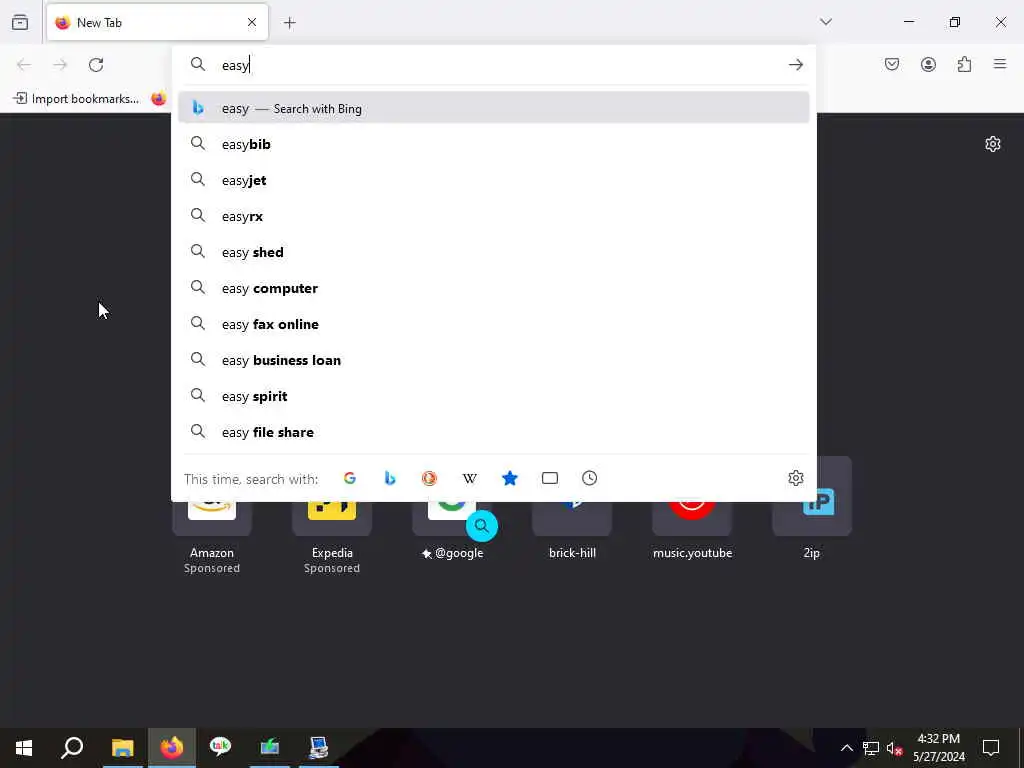Open the Firefox account icon

coord(928,64)
